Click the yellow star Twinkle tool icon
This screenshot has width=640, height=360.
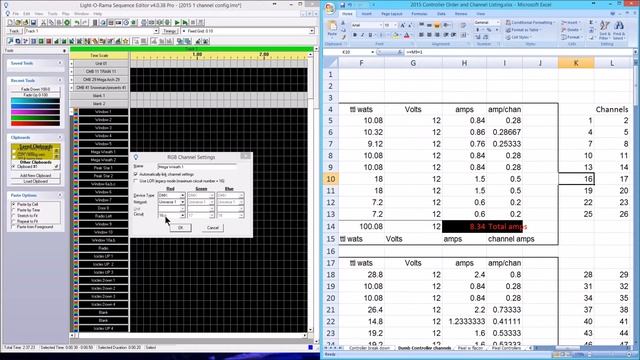tap(126, 41)
